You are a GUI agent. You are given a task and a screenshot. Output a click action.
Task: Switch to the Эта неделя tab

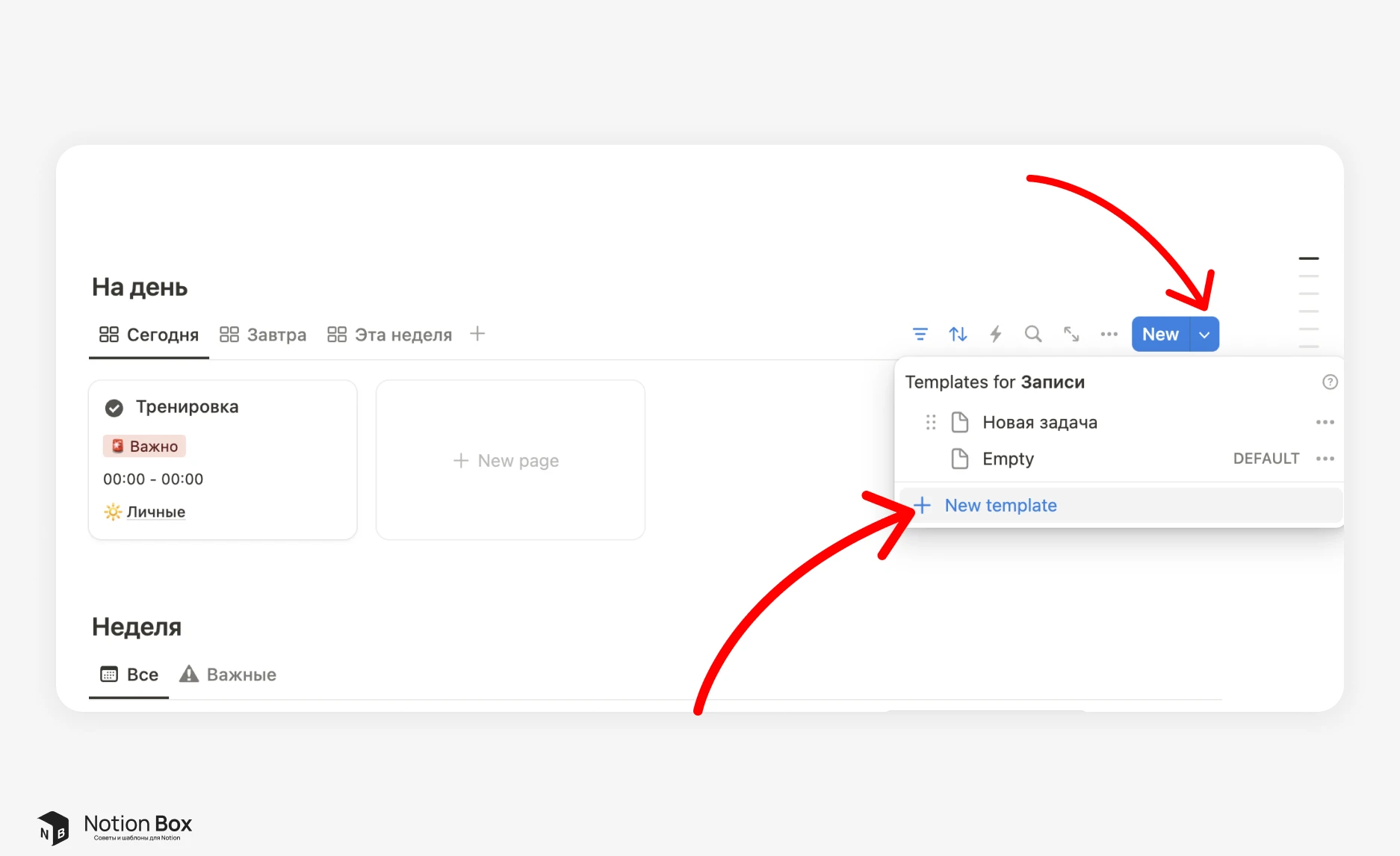(x=390, y=335)
